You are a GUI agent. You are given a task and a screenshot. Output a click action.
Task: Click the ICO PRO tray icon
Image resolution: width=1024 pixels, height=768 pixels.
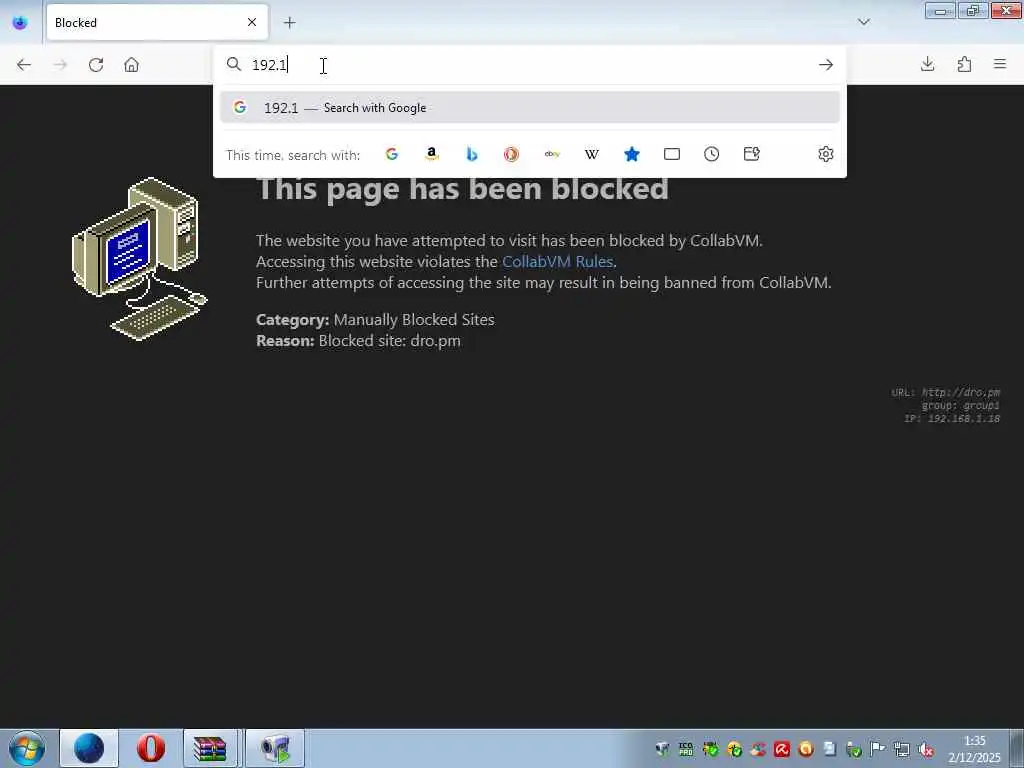pos(686,749)
